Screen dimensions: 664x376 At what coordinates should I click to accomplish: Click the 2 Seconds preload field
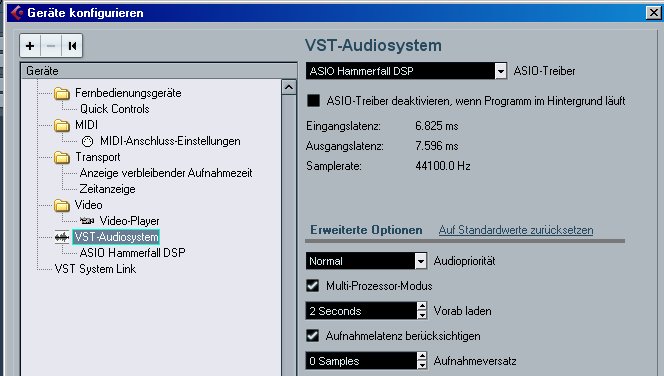click(361, 311)
